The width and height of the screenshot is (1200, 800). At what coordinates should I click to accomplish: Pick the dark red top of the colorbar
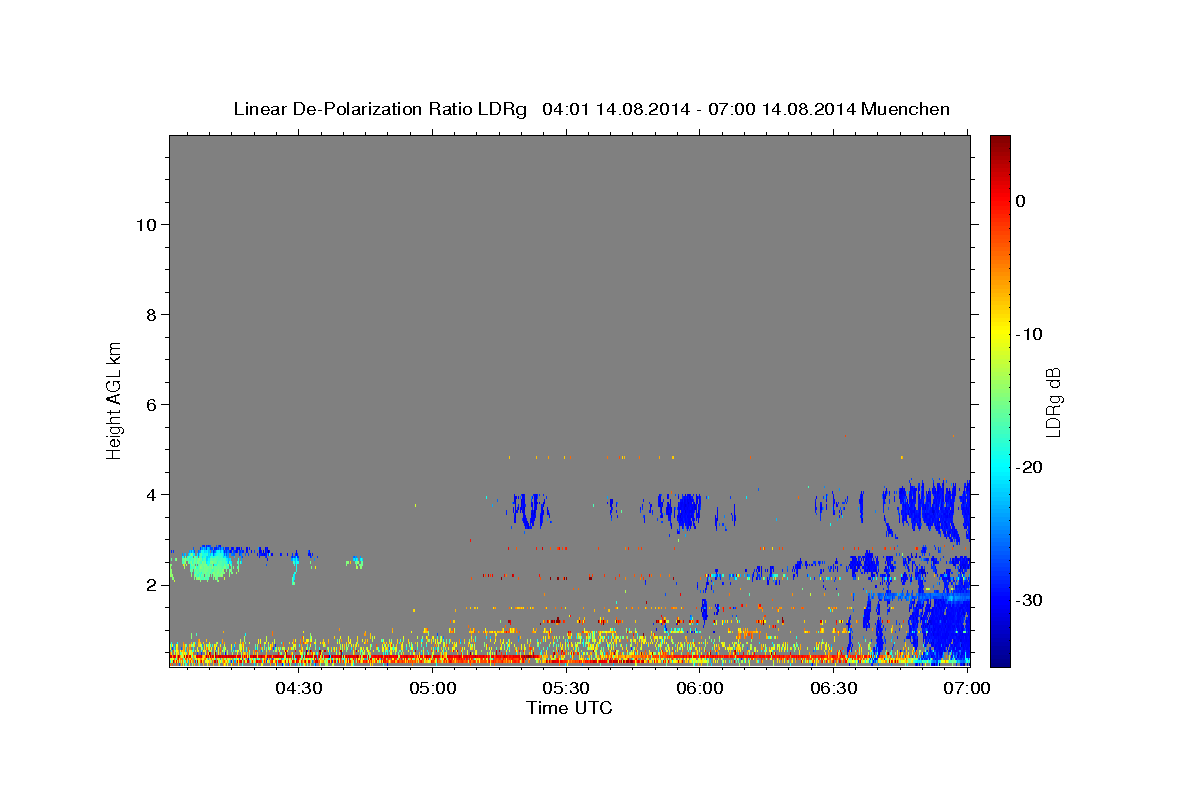pos(1000,143)
